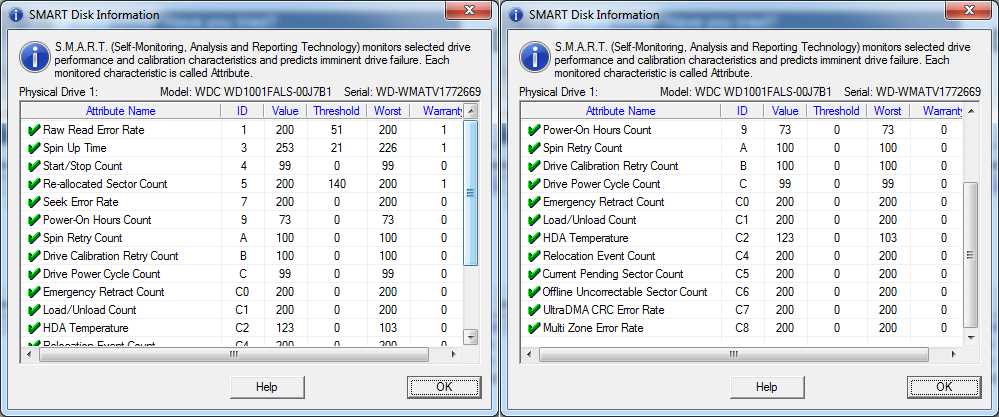Click the right window's vertical scrollbar up arrow
This screenshot has width=999, height=417.
click(x=971, y=111)
